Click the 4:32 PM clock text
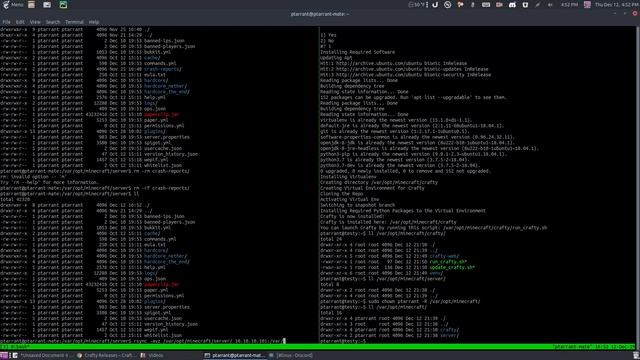This screenshot has height=360, width=640. point(569,5)
